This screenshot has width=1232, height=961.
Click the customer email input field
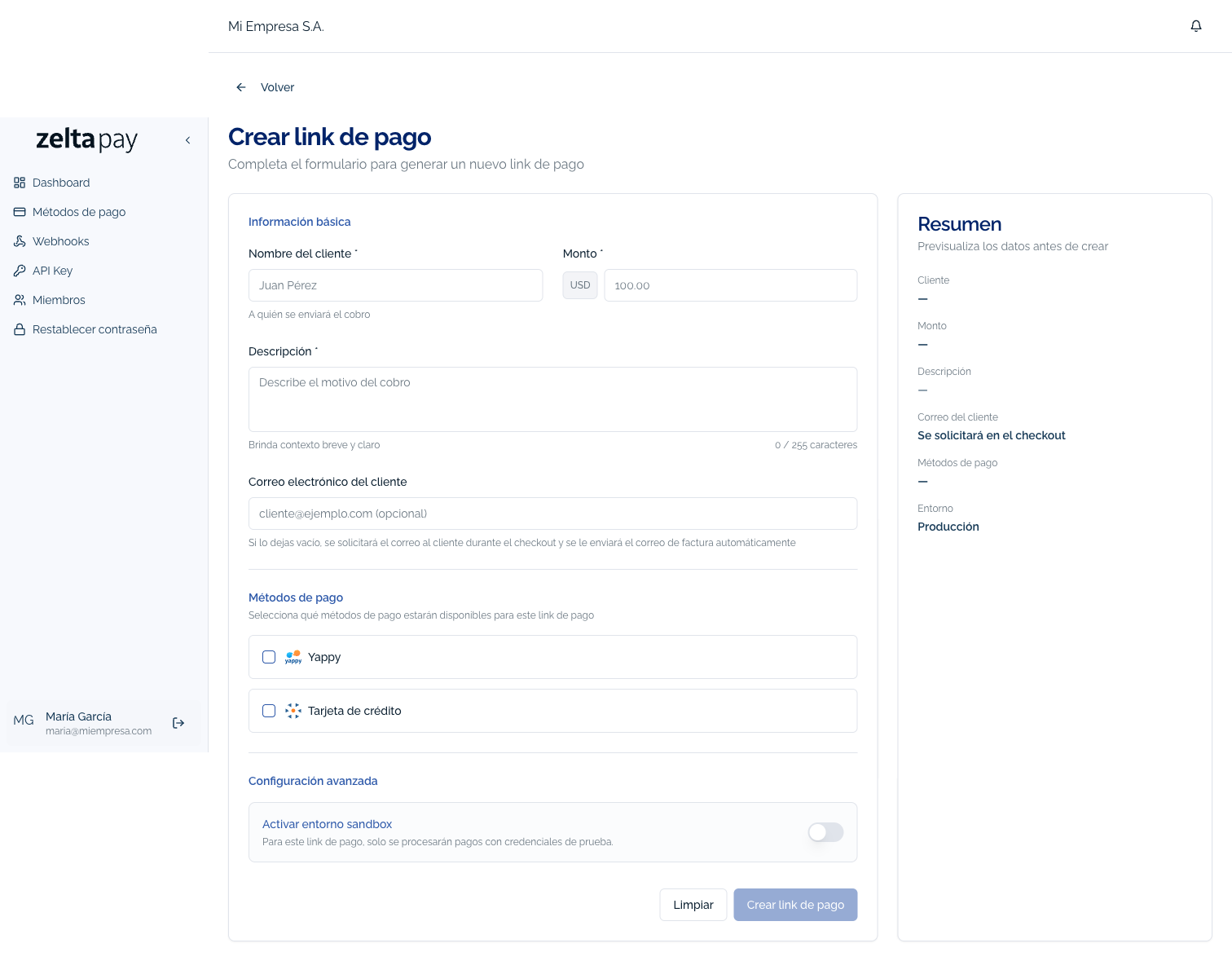point(552,514)
